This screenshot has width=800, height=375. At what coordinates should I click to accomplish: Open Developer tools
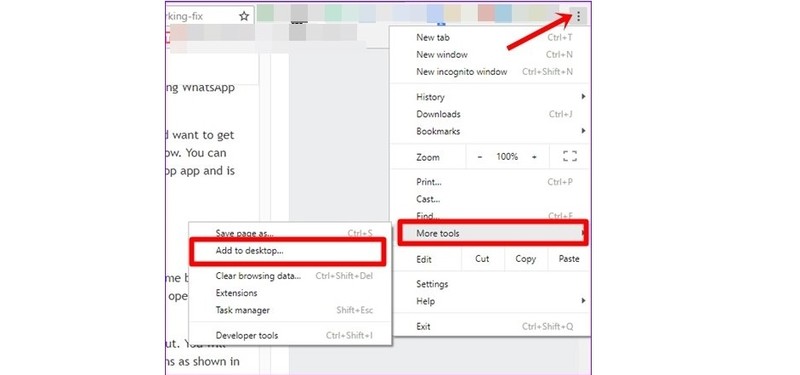[x=290, y=336]
